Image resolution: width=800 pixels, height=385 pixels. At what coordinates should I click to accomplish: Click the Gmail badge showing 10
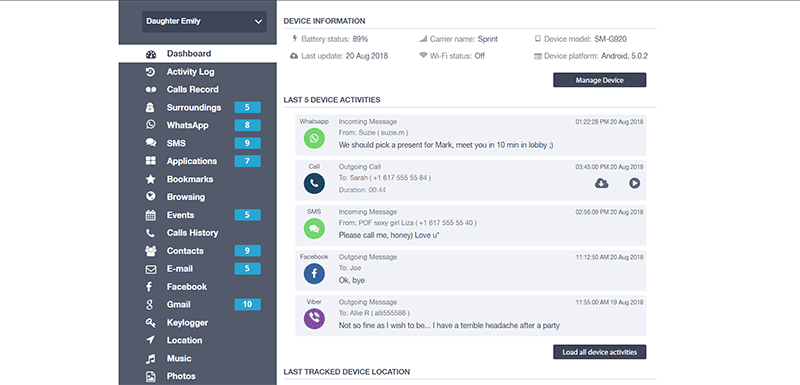coord(247,304)
